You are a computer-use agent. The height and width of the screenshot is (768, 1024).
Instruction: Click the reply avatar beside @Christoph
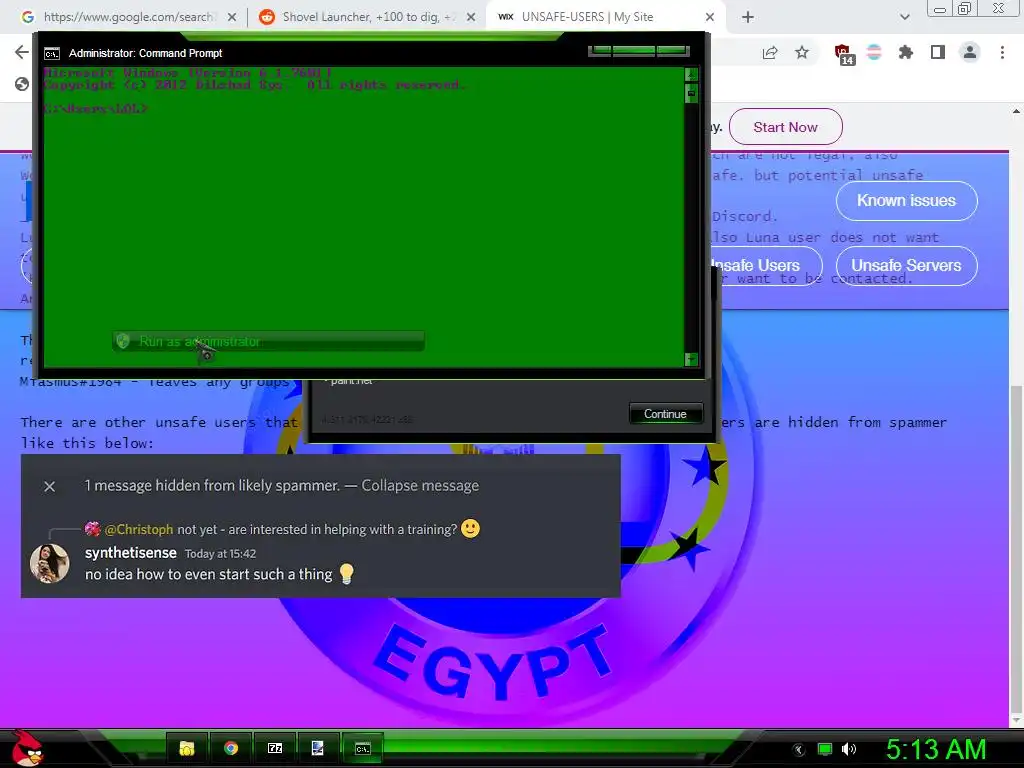93,528
